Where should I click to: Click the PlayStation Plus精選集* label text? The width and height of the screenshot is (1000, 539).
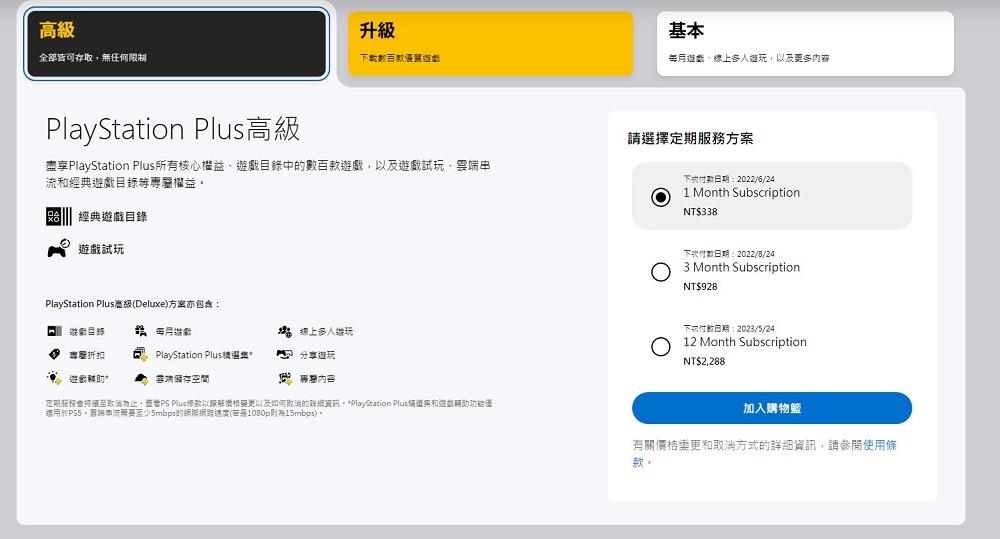tap(204, 355)
